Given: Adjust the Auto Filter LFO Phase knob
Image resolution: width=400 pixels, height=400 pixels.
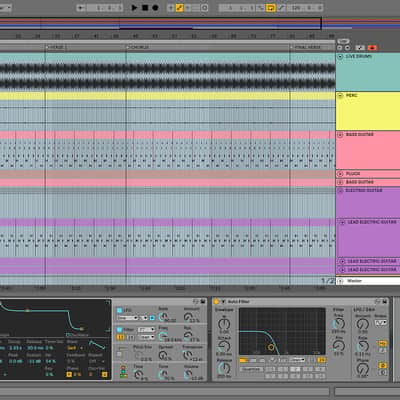Looking at the screenshot, I should tap(363, 369).
